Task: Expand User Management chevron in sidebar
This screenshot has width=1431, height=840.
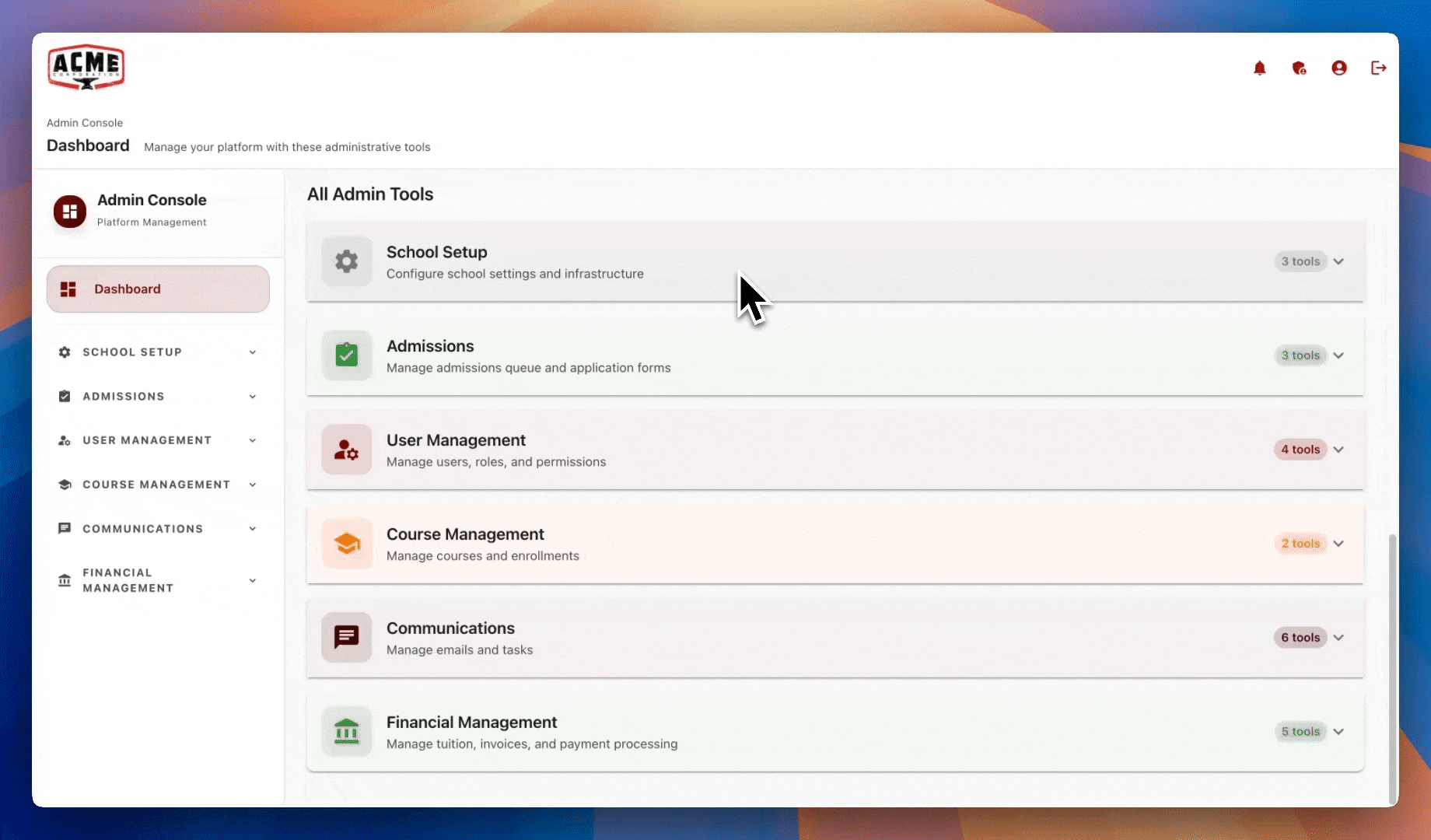Action: click(x=253, y=440)
